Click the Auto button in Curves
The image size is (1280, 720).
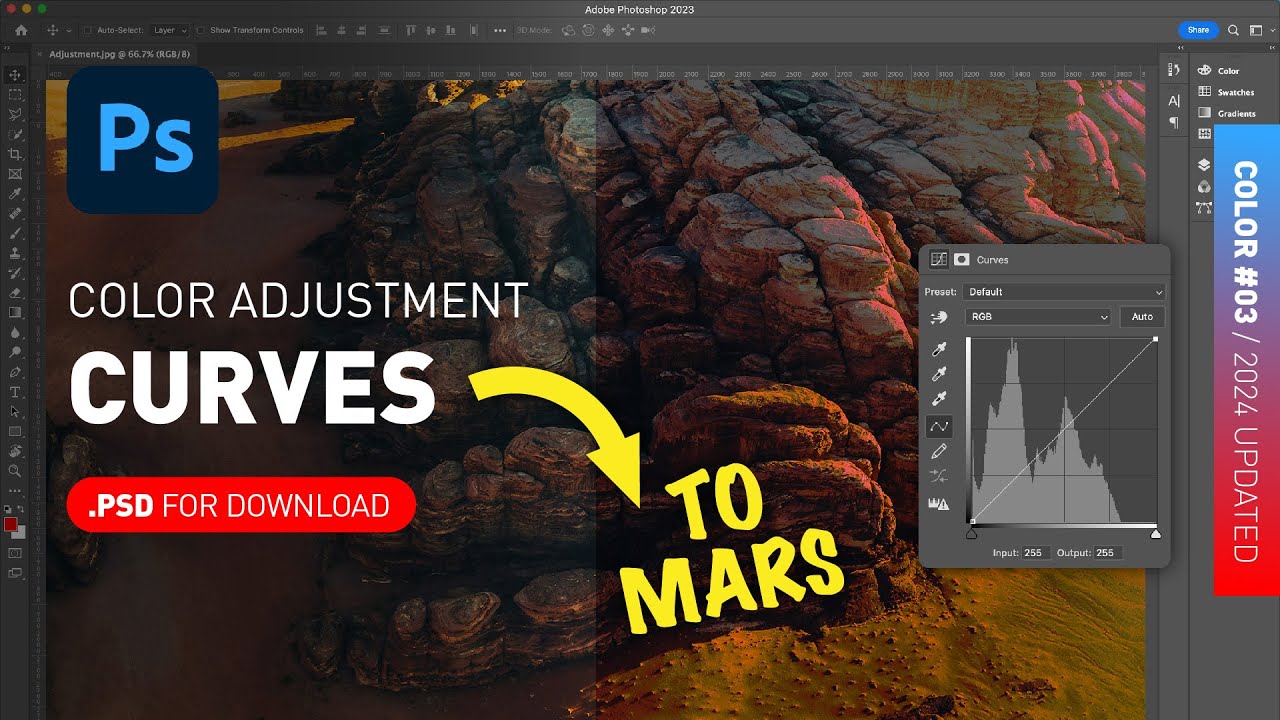pos(1142,317)
